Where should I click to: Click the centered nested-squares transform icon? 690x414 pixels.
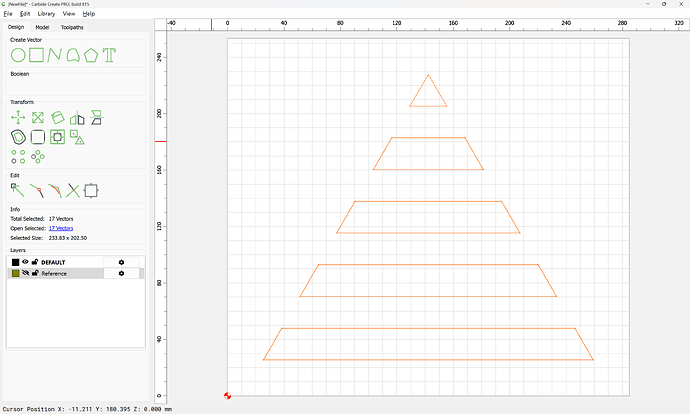click(57, 137)
